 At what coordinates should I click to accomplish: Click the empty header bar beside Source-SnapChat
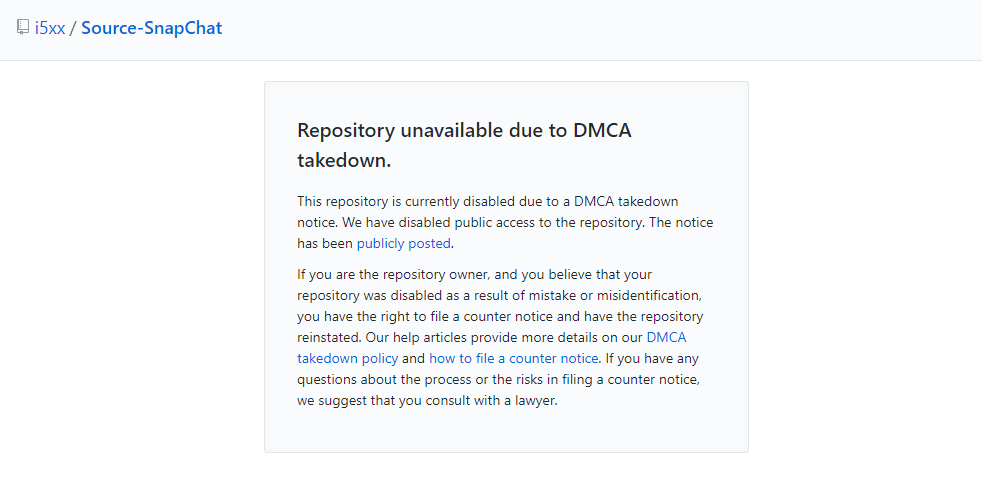pos(601,28)
